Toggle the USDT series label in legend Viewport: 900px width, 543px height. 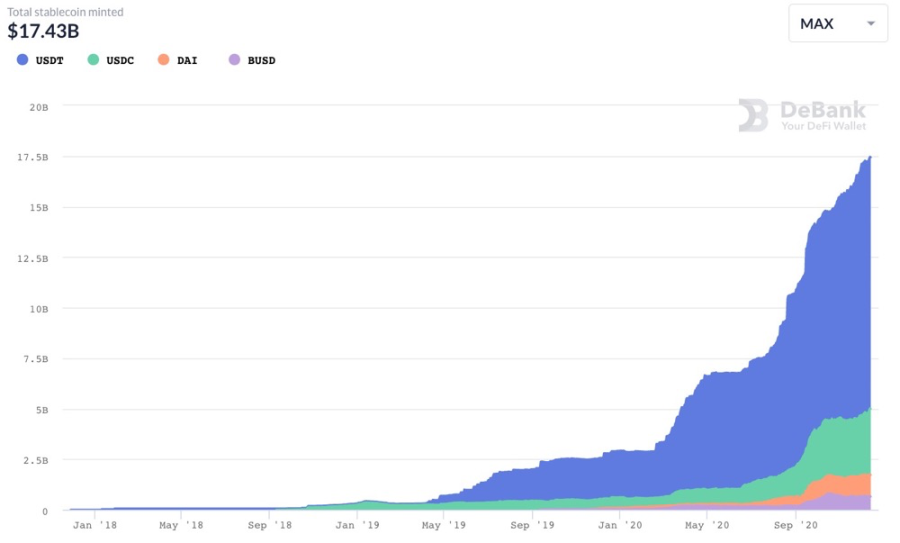click(x=49, y=60)
